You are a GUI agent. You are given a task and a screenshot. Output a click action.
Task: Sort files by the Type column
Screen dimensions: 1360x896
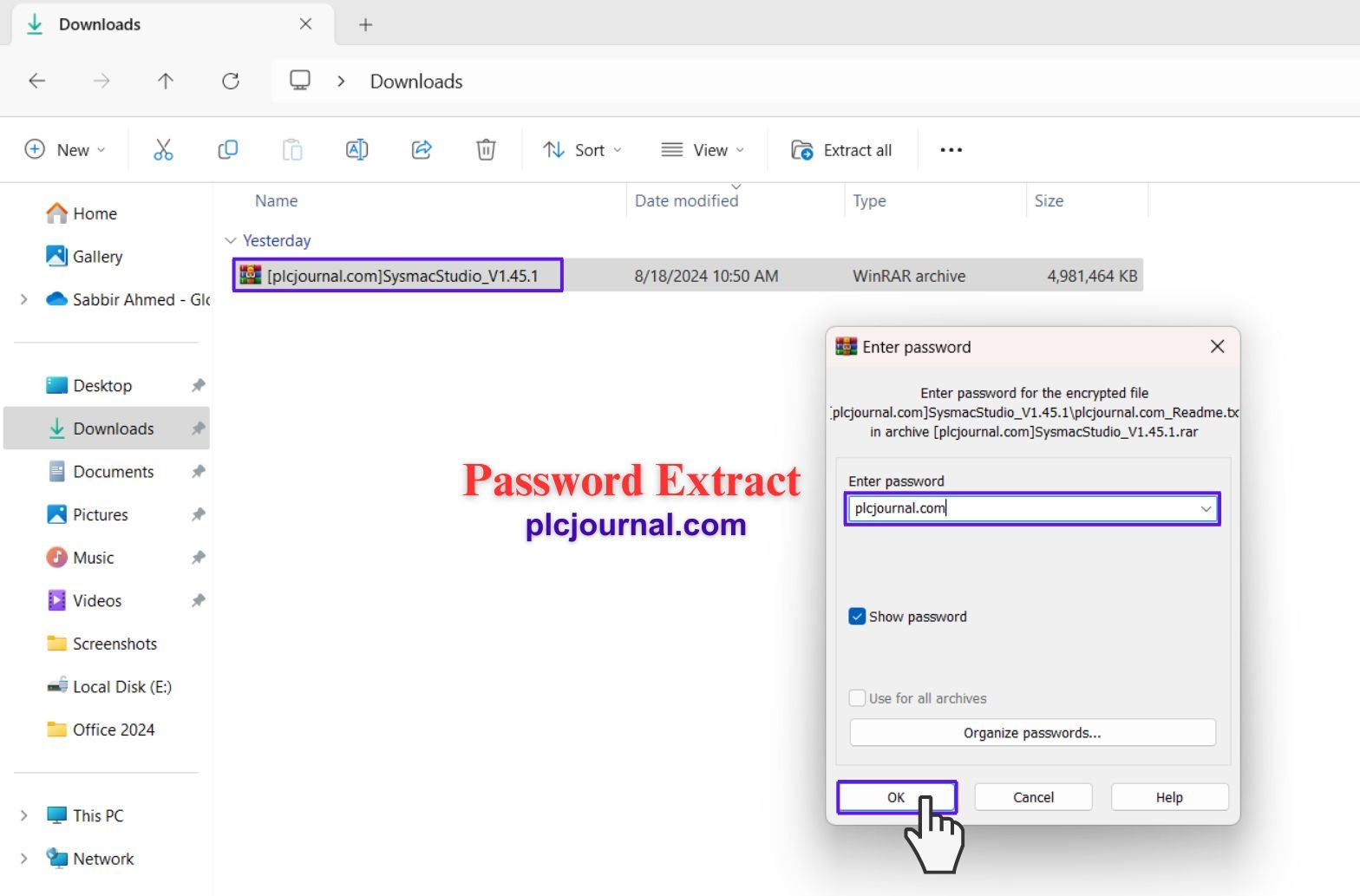(x=869, y=200)
